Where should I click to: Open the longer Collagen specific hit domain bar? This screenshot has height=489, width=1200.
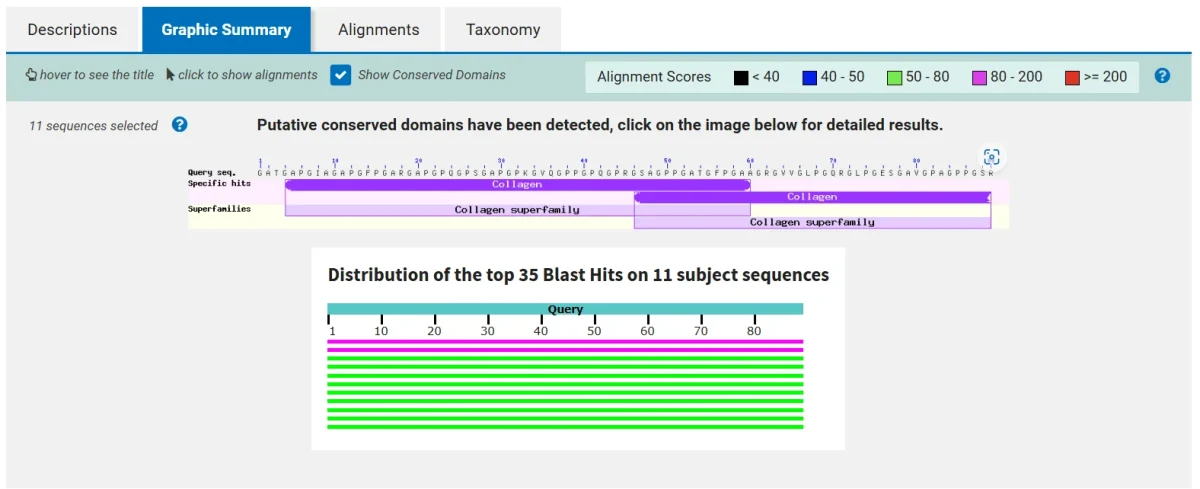coord(517,184)
